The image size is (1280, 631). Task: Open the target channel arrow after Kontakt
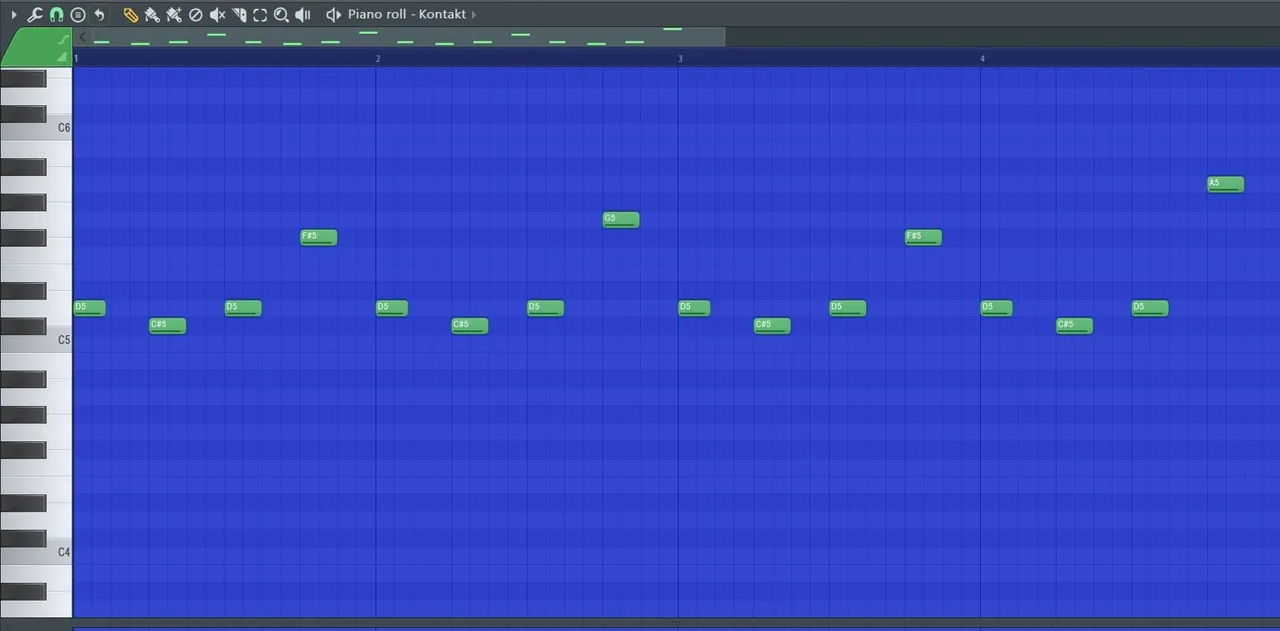point(474,15)
